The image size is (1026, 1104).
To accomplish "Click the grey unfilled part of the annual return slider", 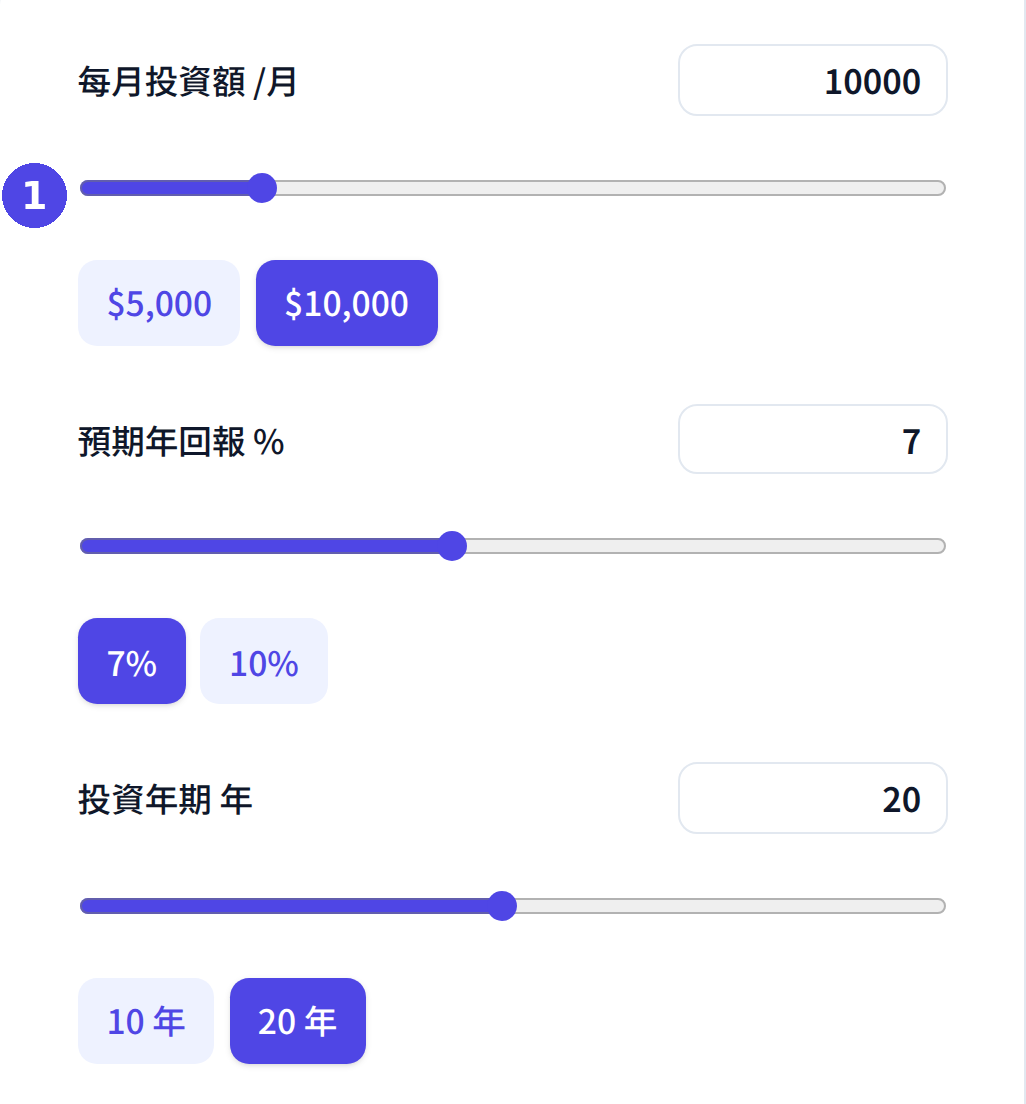I will tap(706, 546).
